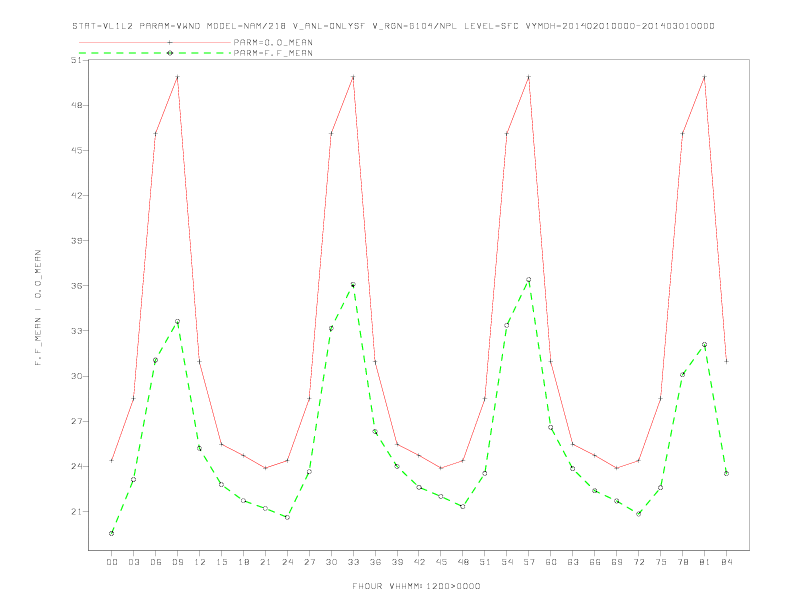Click x-axis forecast hour label 03
Screen dimensions: 792x612
pyautogui.click(x=133, y=562)
